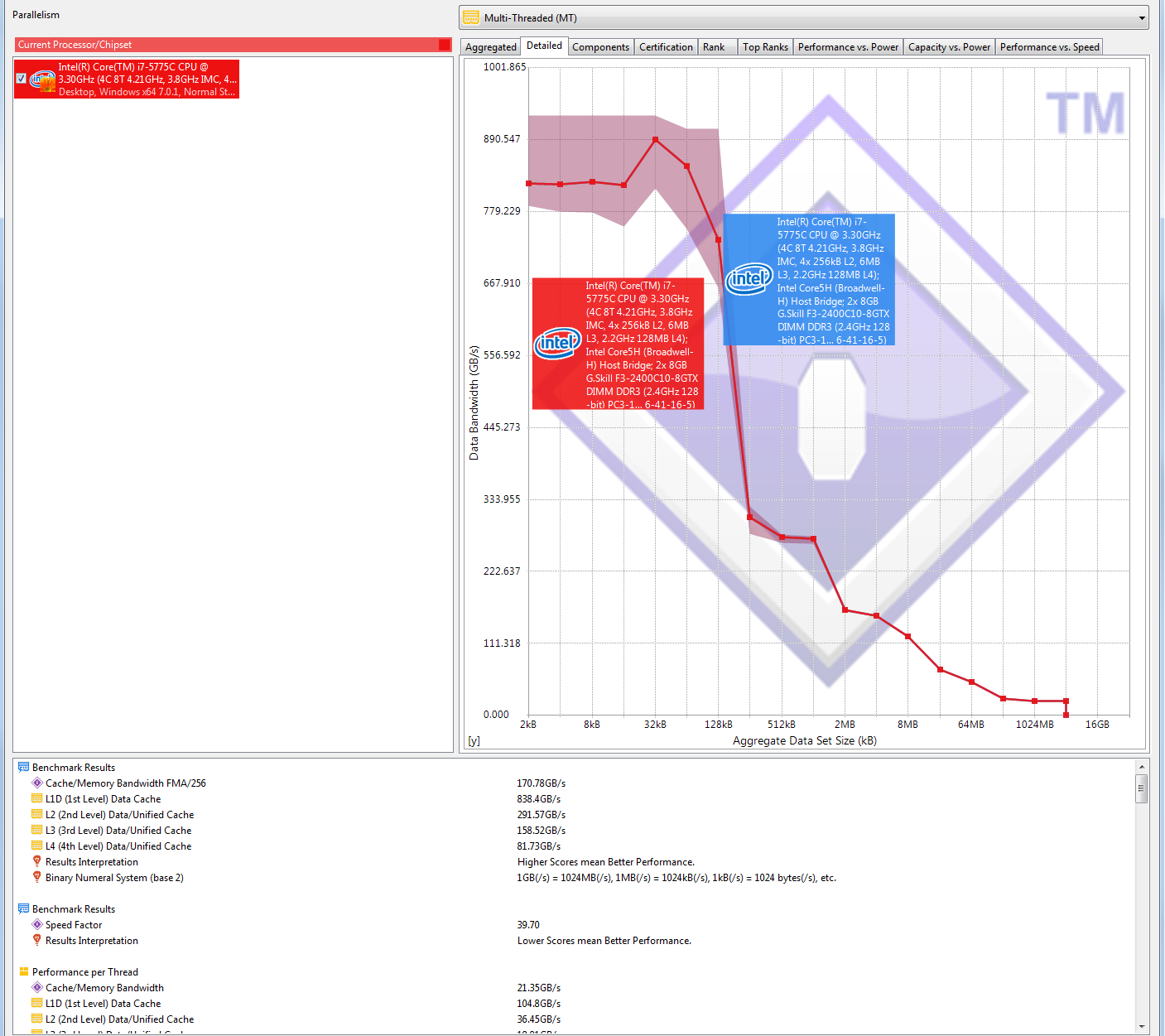Image resolution: width=1165 pixels, height=1036 pixels.
Task: Click the 291.57GB/s L2 value
Action: pos(542,815)
